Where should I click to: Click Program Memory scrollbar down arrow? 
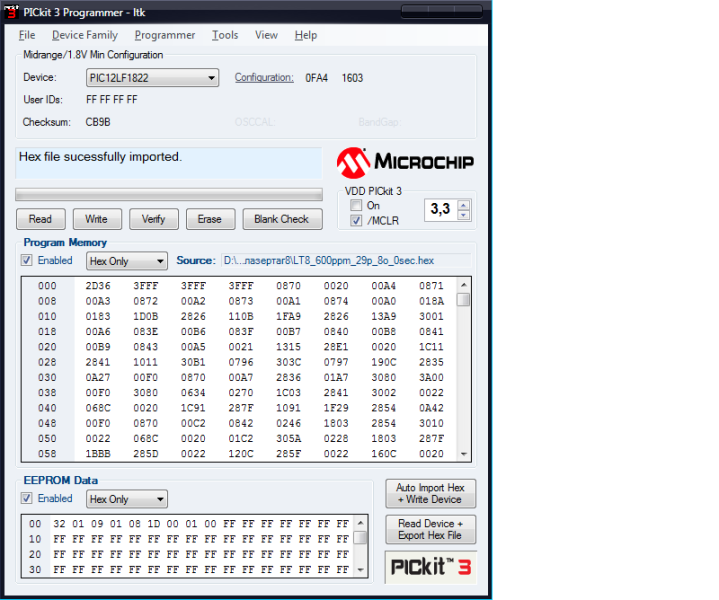pos(464,454)
